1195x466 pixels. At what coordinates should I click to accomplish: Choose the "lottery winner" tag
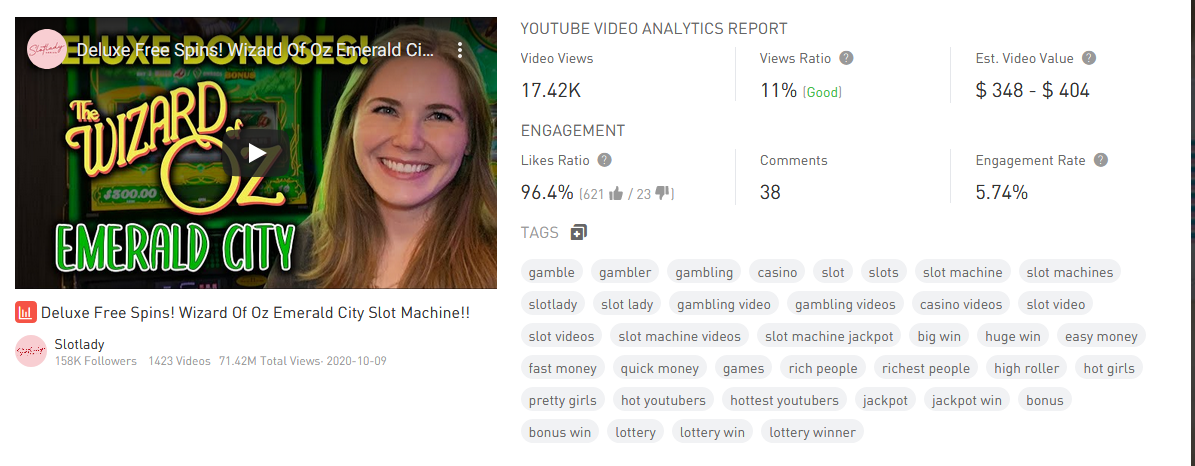coord(812,432)
